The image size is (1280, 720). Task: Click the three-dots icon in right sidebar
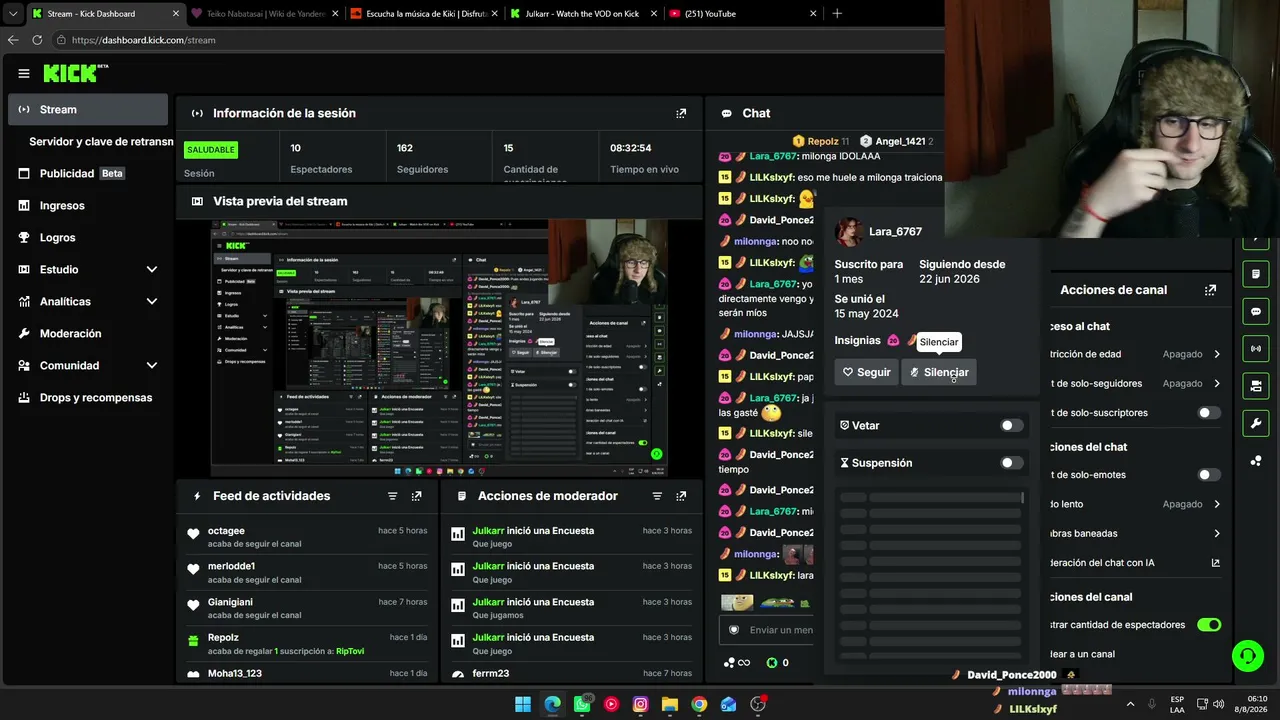(1256, 461)
